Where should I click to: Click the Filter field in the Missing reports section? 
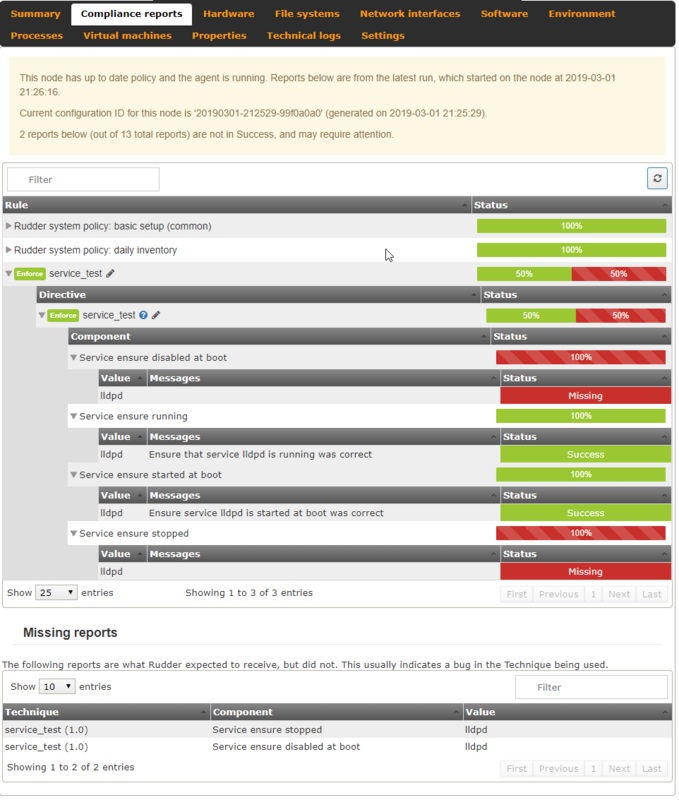coord(593,689)
